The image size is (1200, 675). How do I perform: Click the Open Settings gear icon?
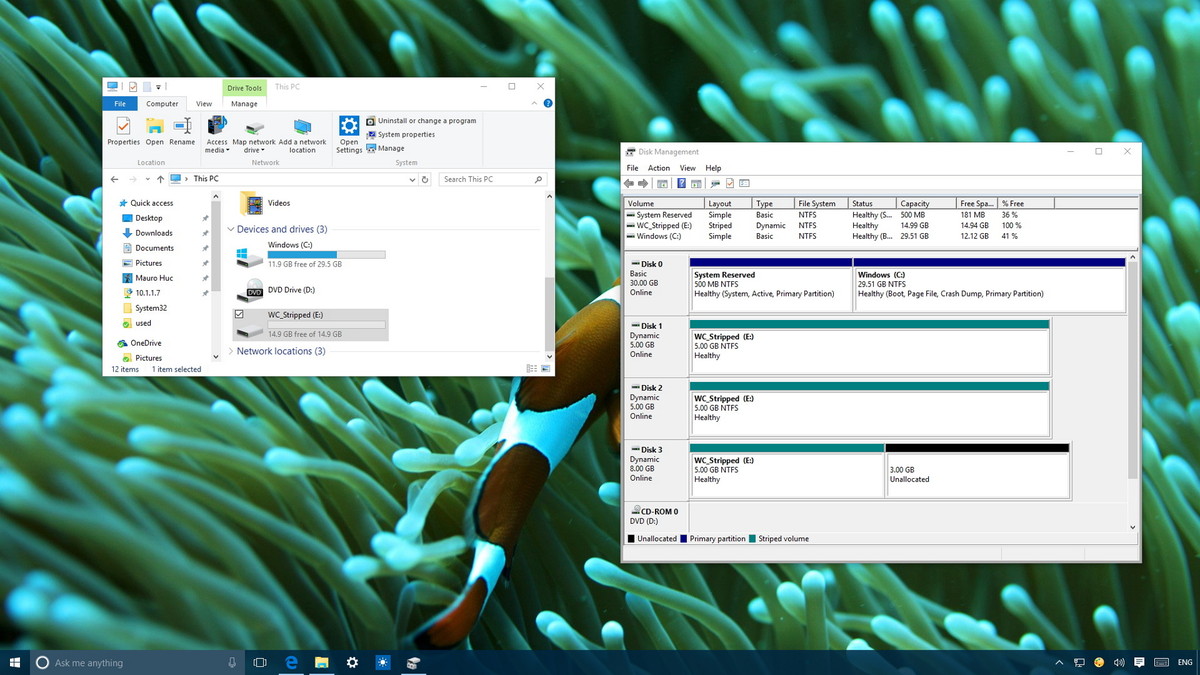coord(349,126)
